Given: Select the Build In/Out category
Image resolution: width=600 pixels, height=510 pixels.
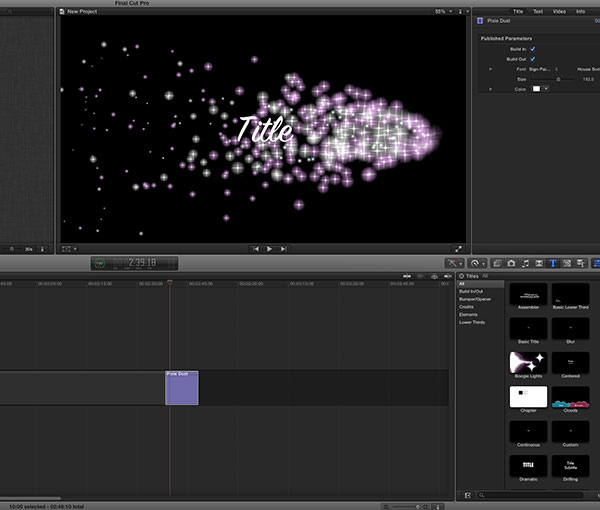Looking at the screenshot, I should coord(471,292).
